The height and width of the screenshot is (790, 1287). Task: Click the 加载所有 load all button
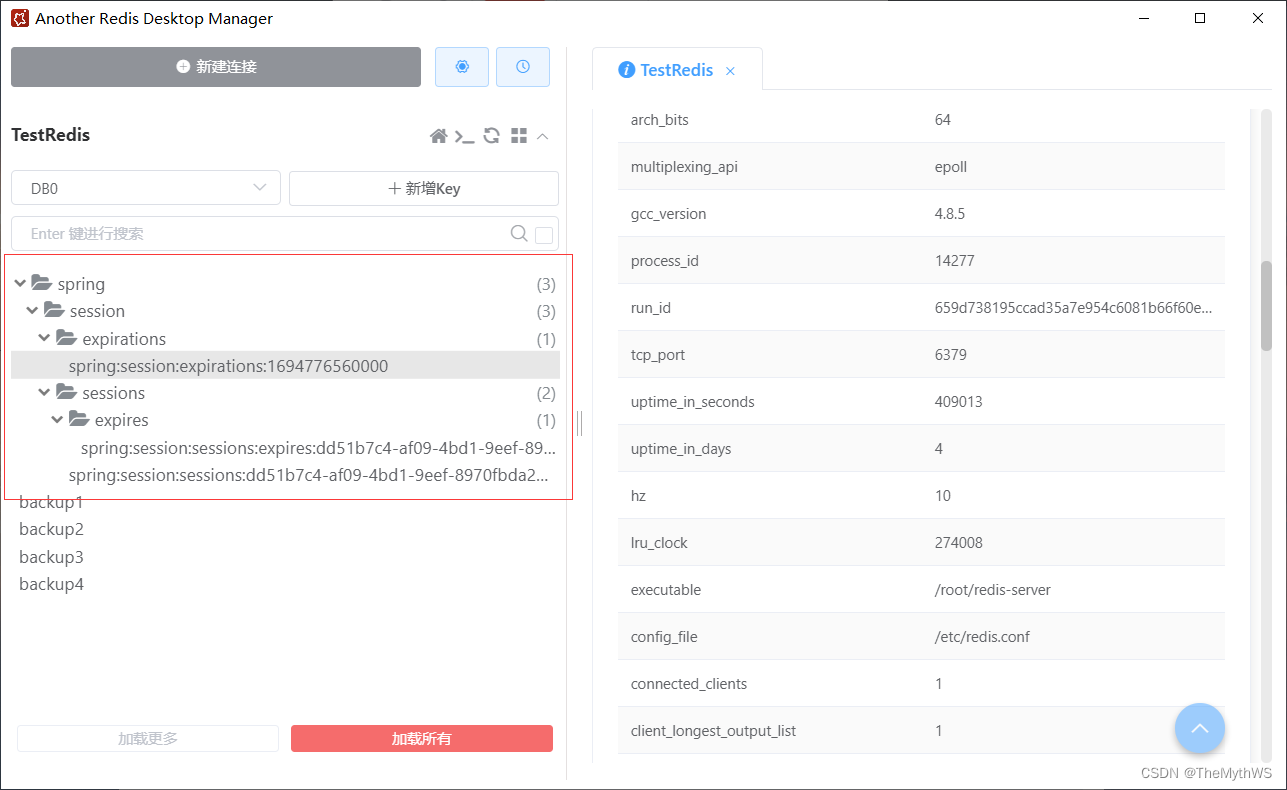422,739
